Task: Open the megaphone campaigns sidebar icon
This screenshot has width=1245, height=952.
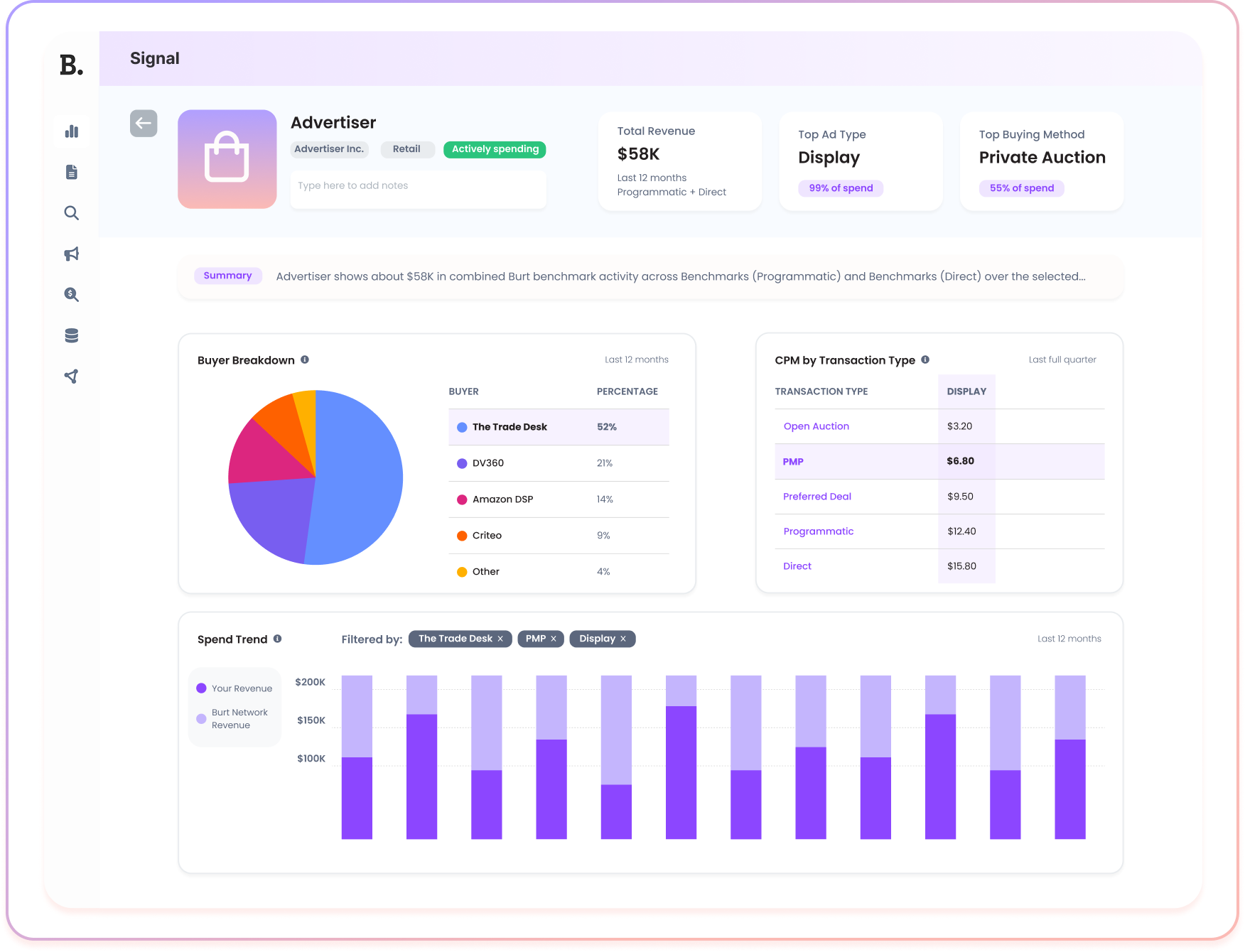Action: [x=72, y=254]
